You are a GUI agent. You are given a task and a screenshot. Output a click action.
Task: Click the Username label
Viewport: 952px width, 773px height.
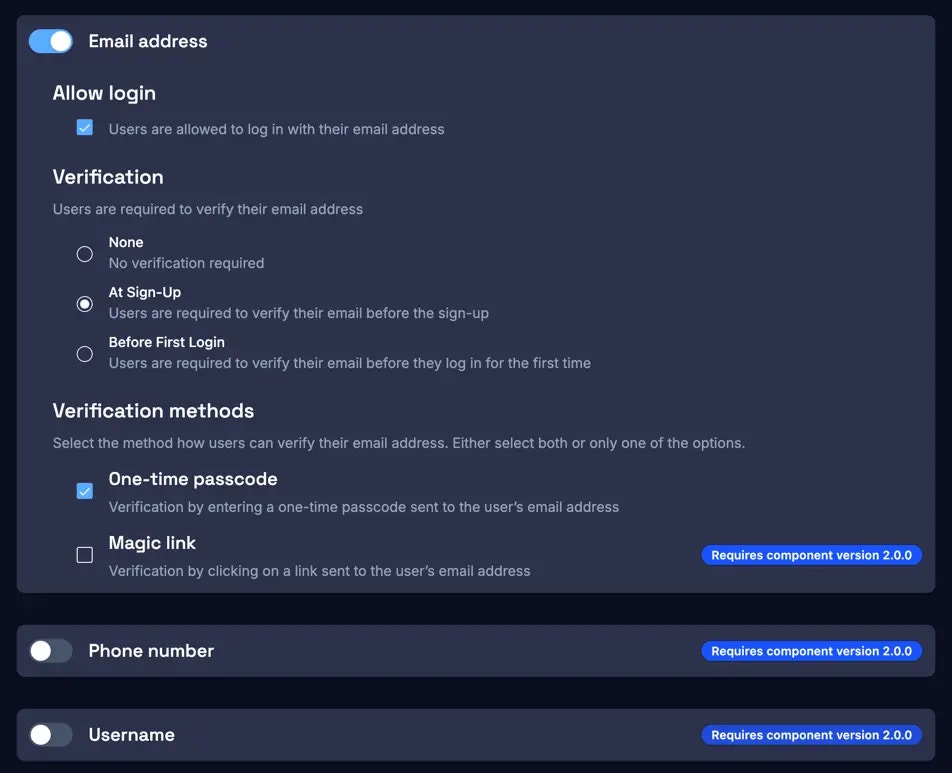(x=132, y=735)
